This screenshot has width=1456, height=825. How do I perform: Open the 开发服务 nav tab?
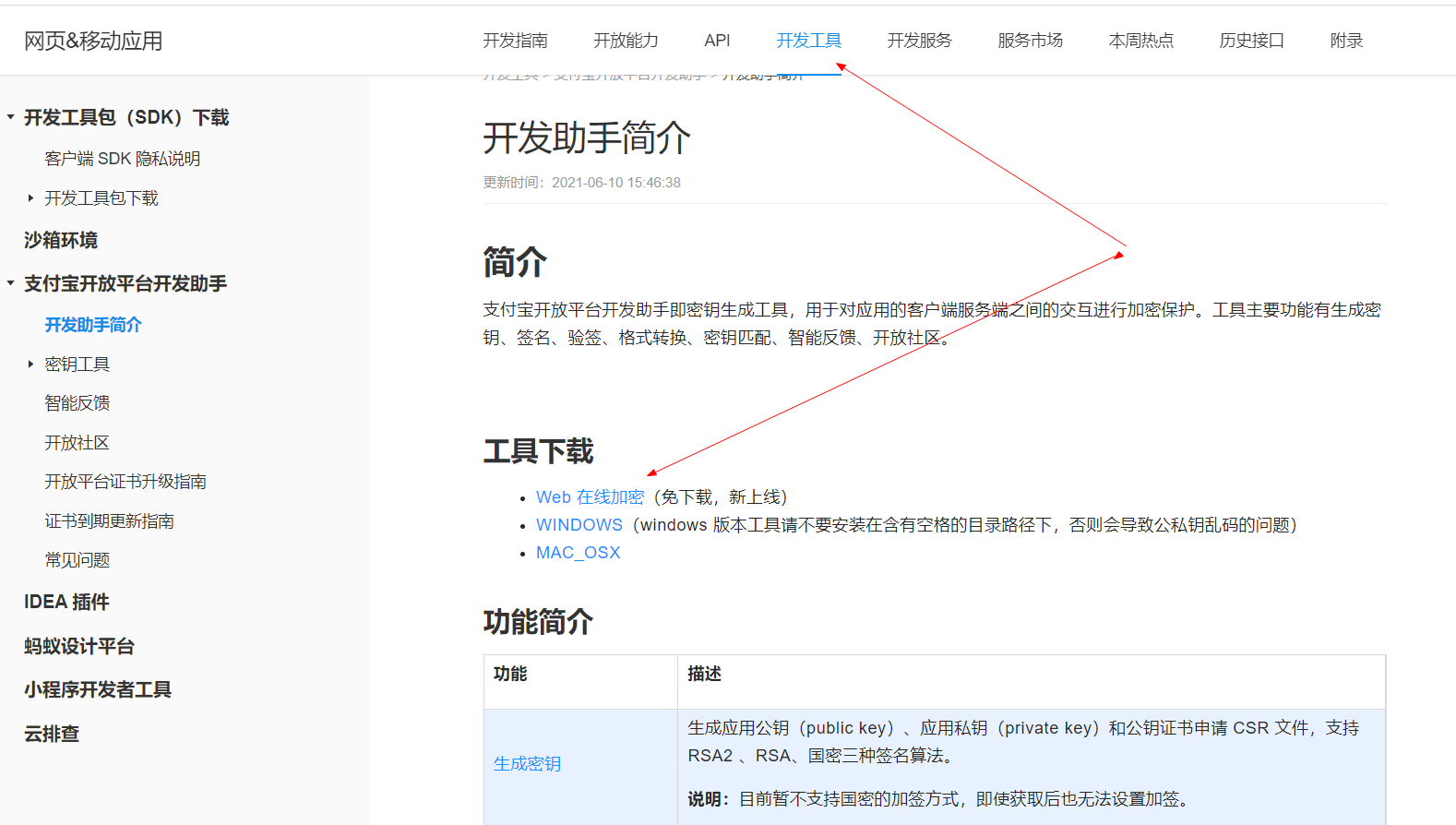pyautogui.click(x=919, y=41)
